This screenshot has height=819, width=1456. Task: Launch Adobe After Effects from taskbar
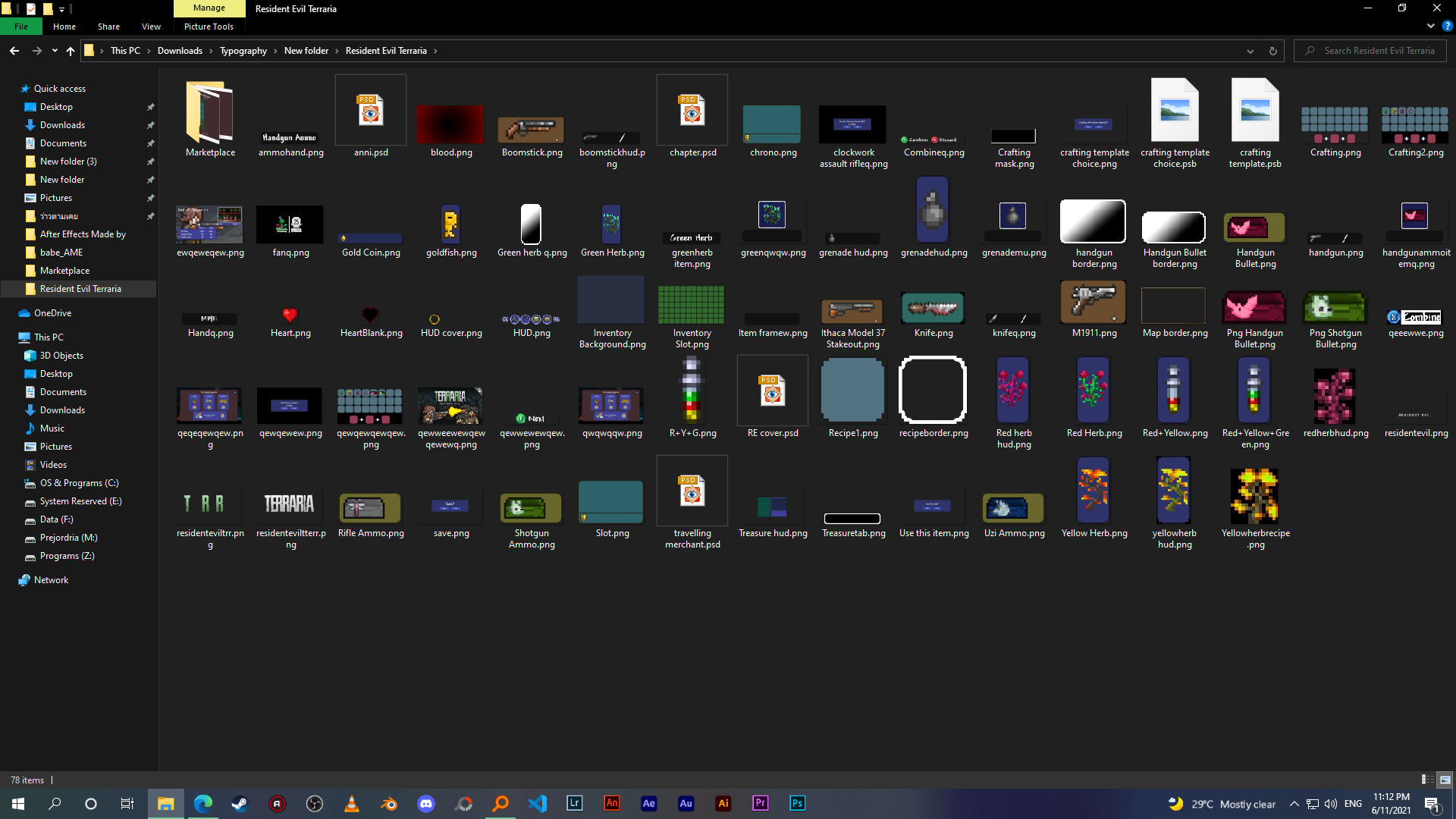coord(648,804)
